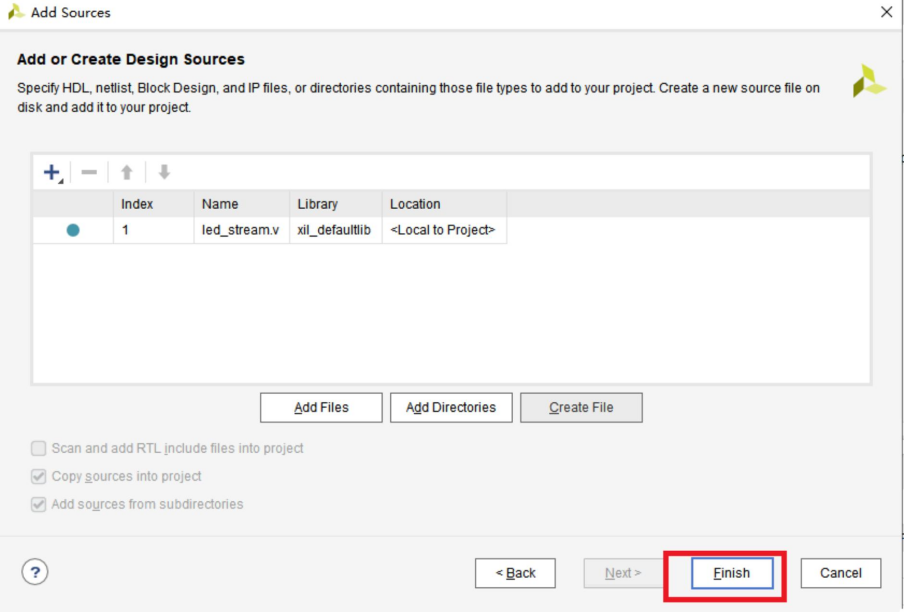Click the minus Remove source icon
Viewport: 904px width, 612px height.
coord(89,173)
